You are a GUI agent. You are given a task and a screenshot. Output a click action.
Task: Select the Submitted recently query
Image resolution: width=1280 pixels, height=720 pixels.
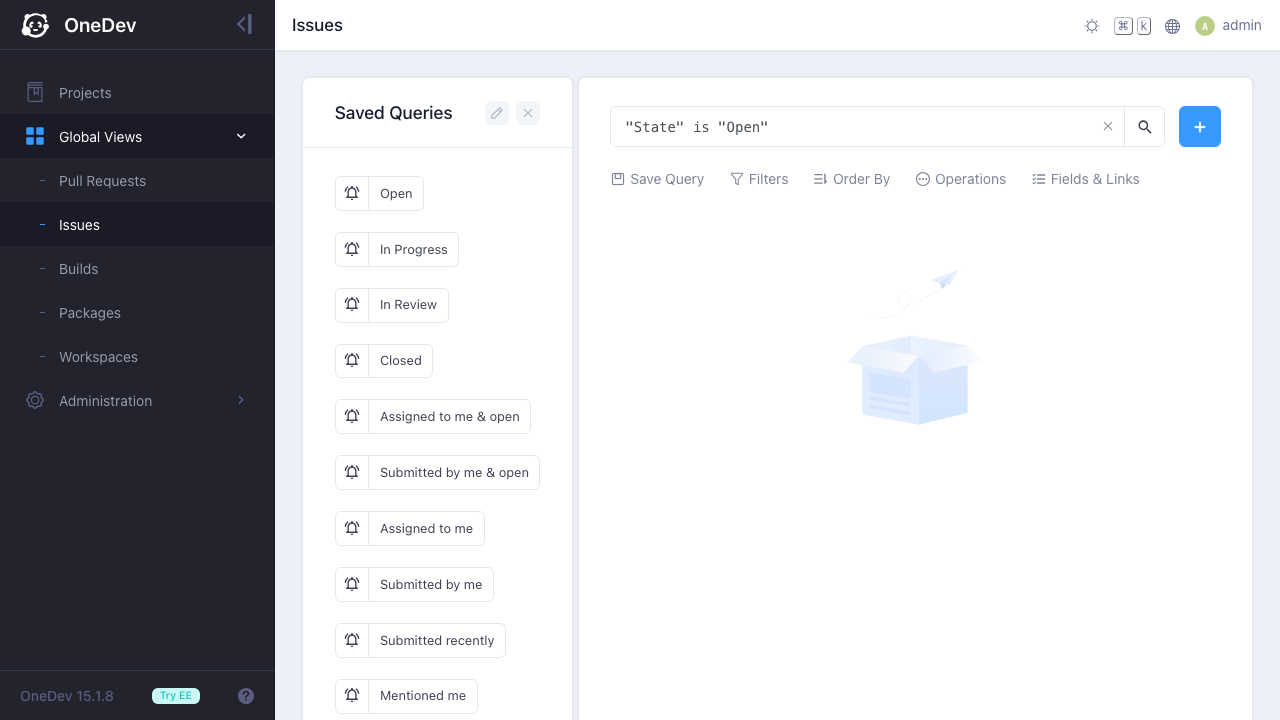(437, 641)
